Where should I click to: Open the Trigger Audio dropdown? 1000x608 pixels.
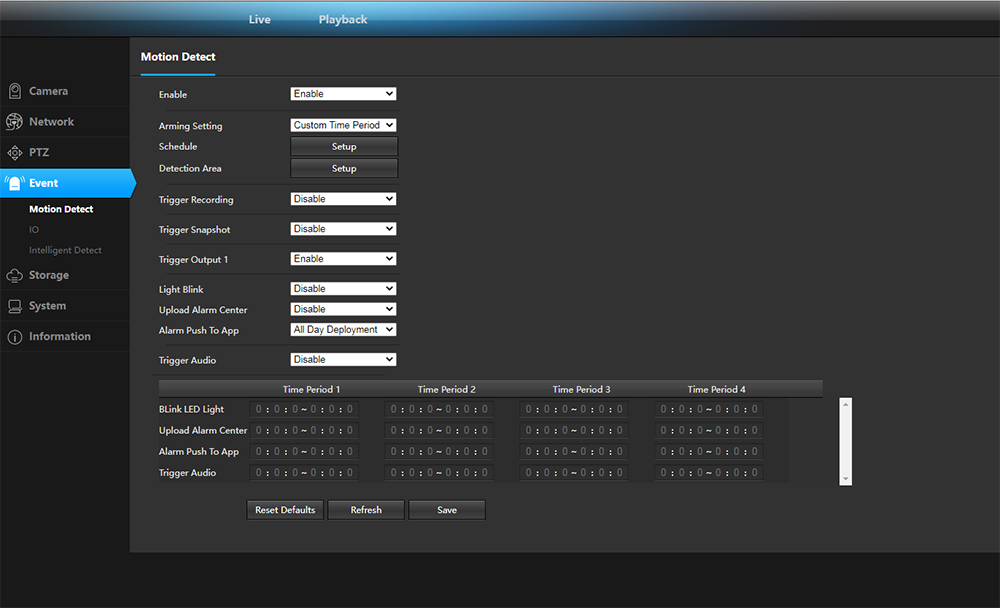[343, 360]
